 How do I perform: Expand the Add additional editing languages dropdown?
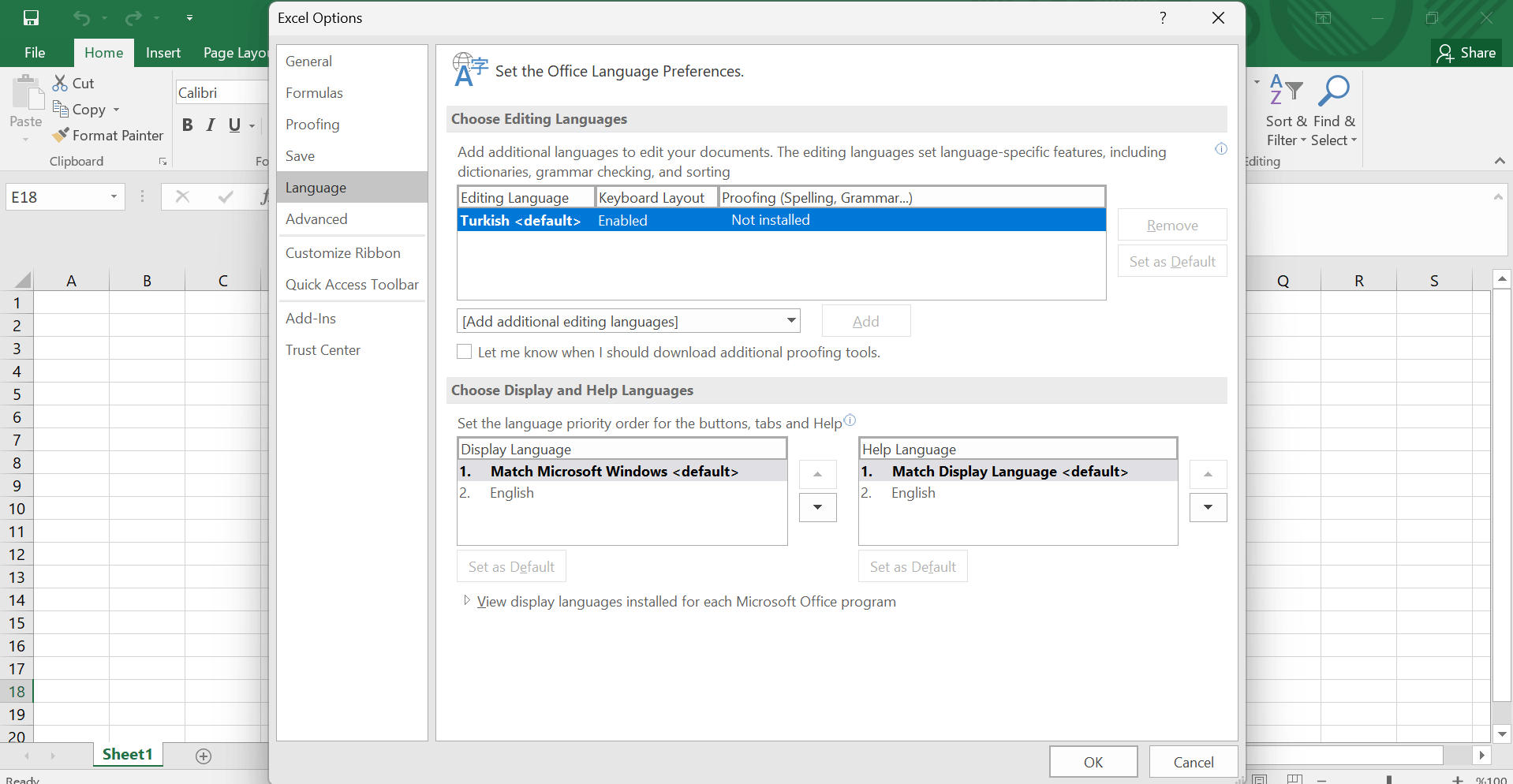click(x=790, y=320)
